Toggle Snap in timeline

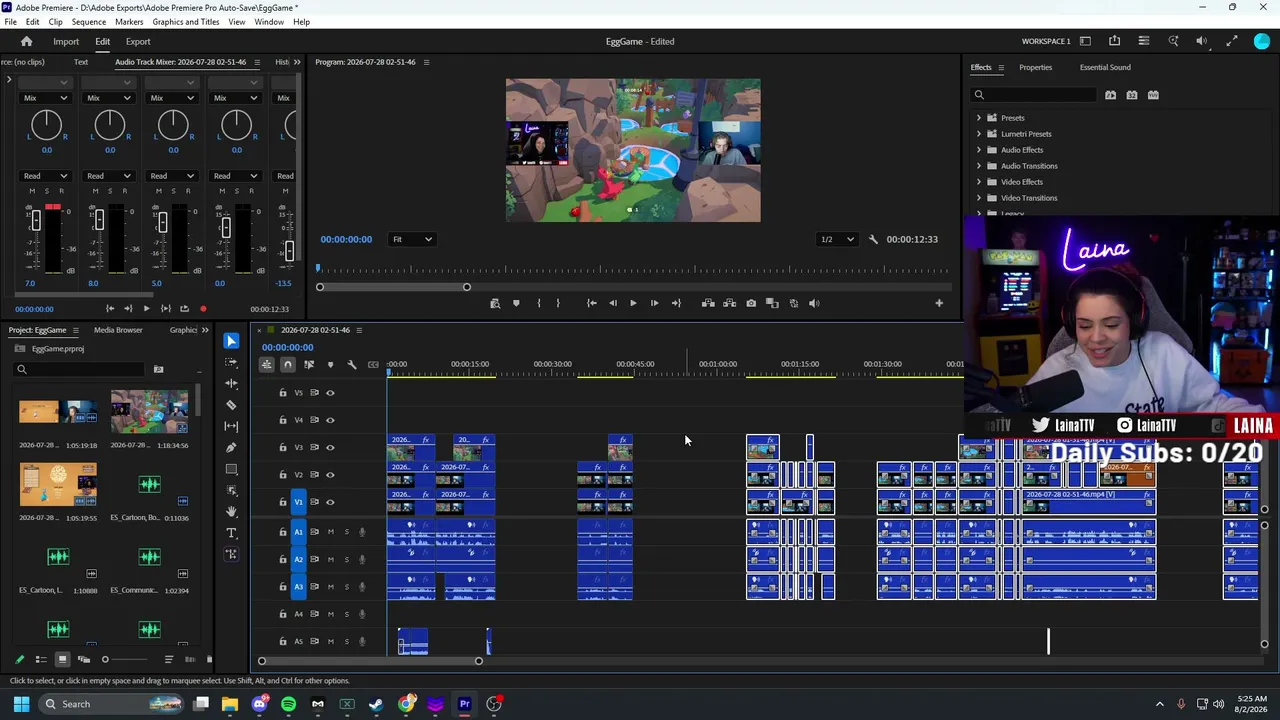(288, 364)
